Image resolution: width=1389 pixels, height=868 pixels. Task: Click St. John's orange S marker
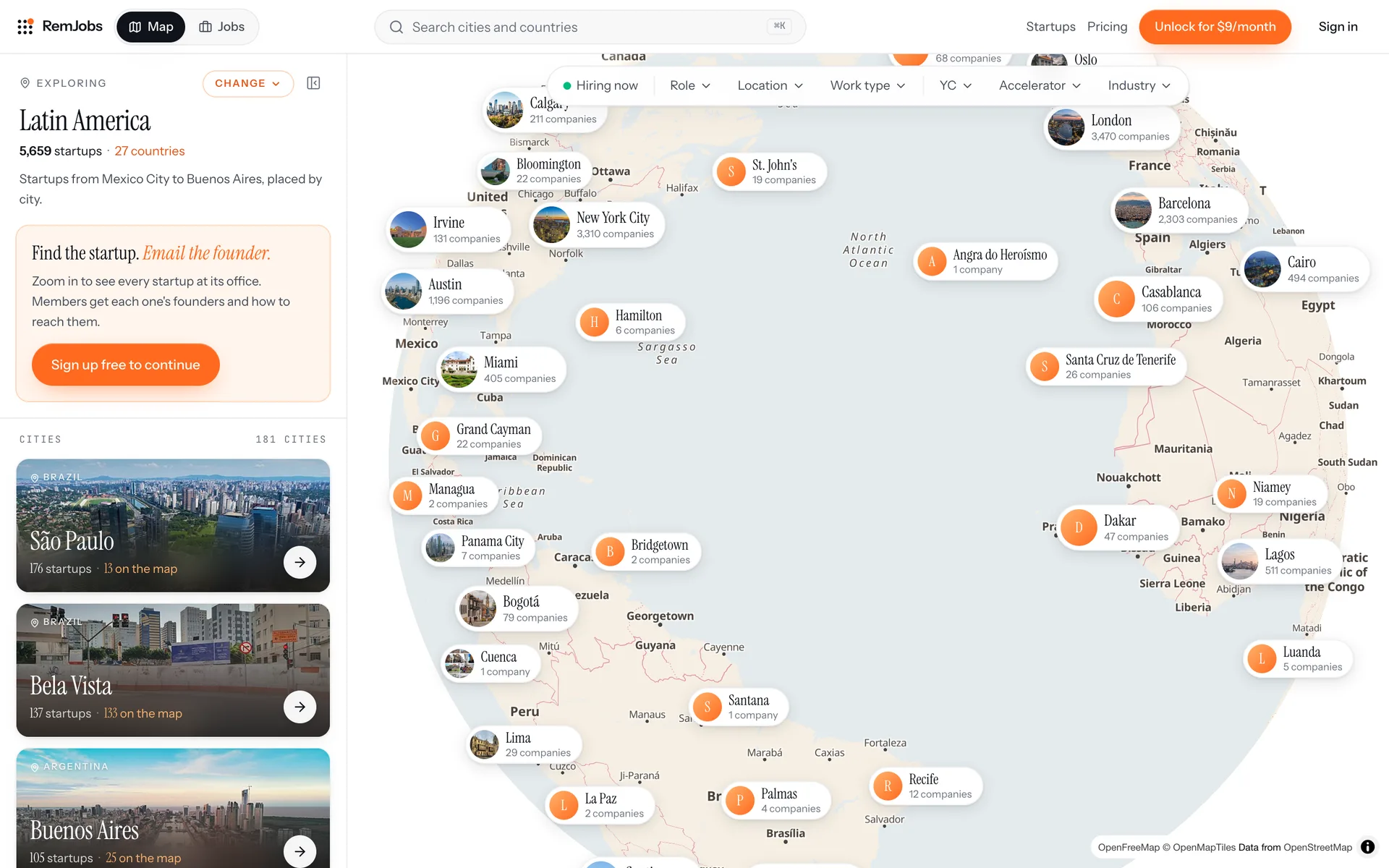731,172
